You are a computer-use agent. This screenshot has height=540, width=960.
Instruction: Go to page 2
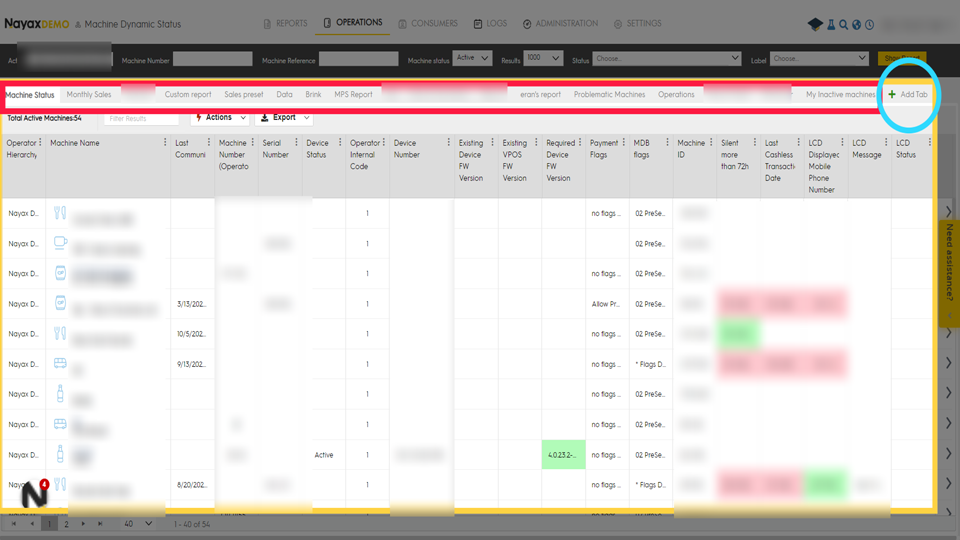tap(66, 524)
